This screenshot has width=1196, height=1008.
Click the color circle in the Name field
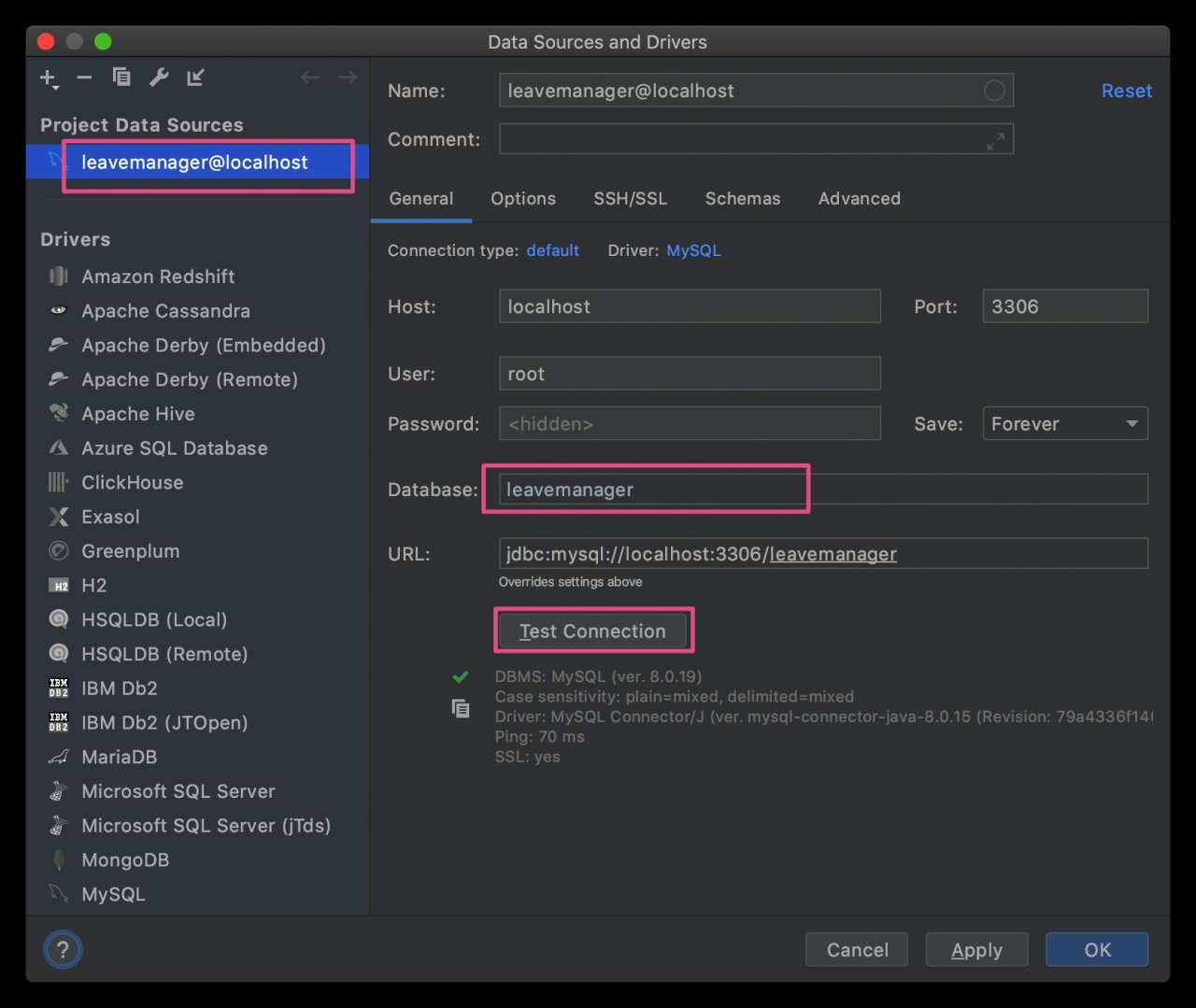pos(994,91)
